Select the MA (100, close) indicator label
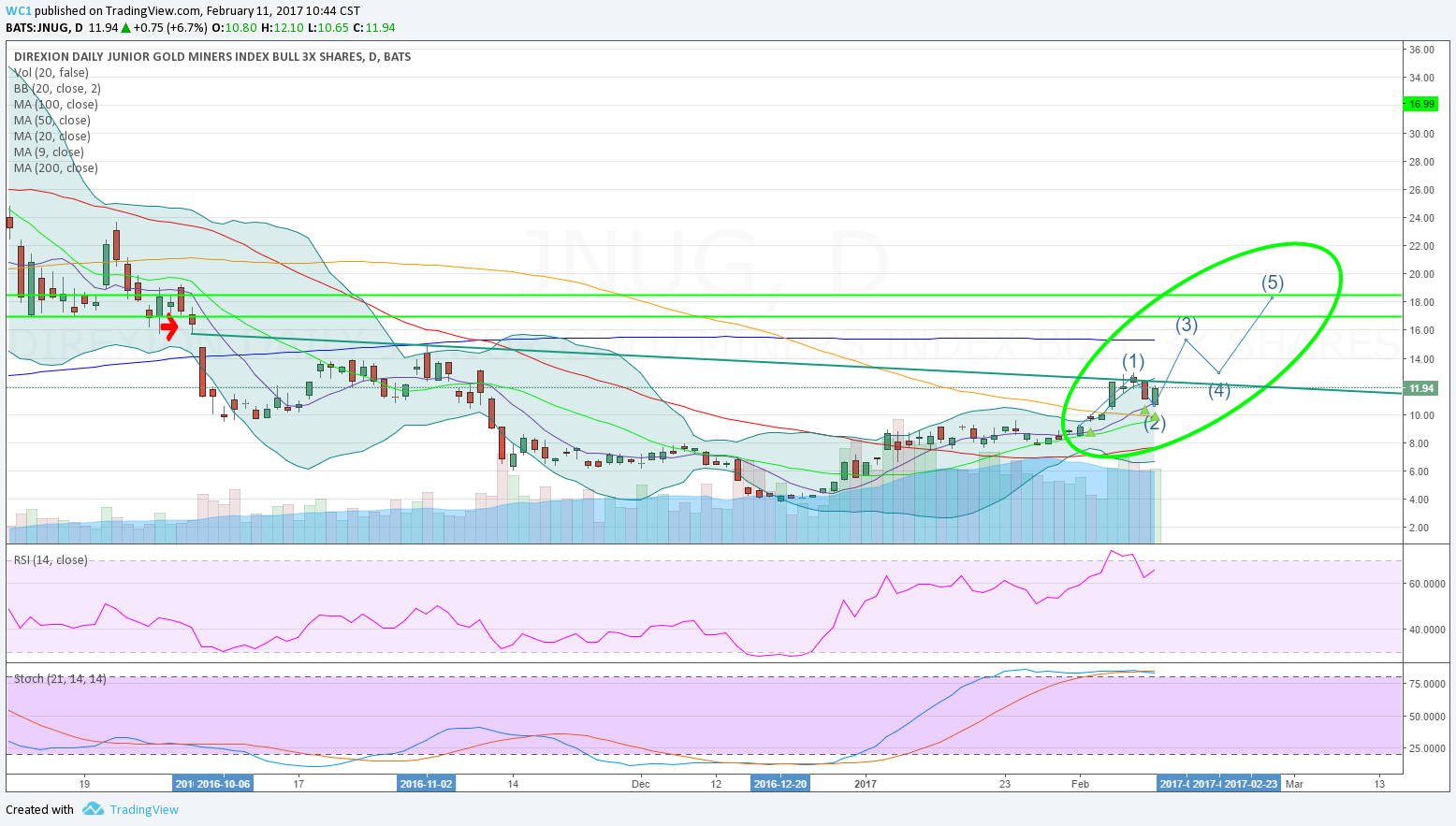 point(55,105)
